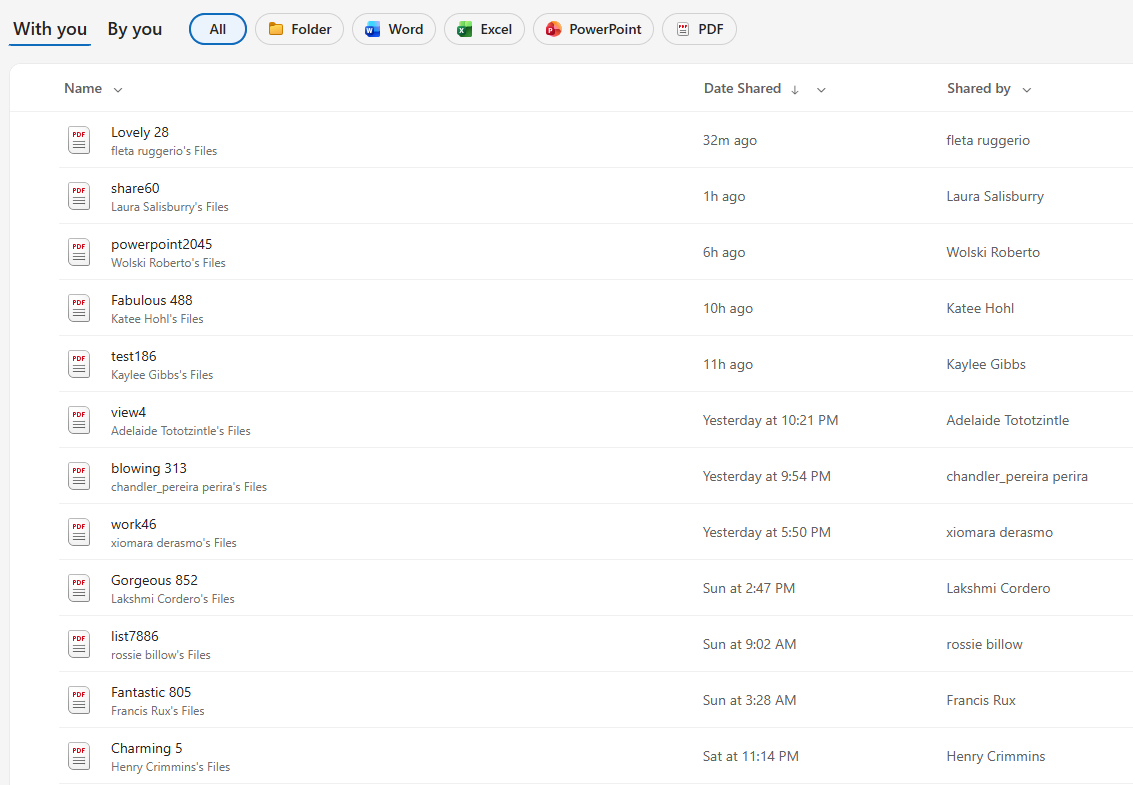Click the PDF icon for list7886
This screenshot has width=1133, height=785.
tap(79, 644)
